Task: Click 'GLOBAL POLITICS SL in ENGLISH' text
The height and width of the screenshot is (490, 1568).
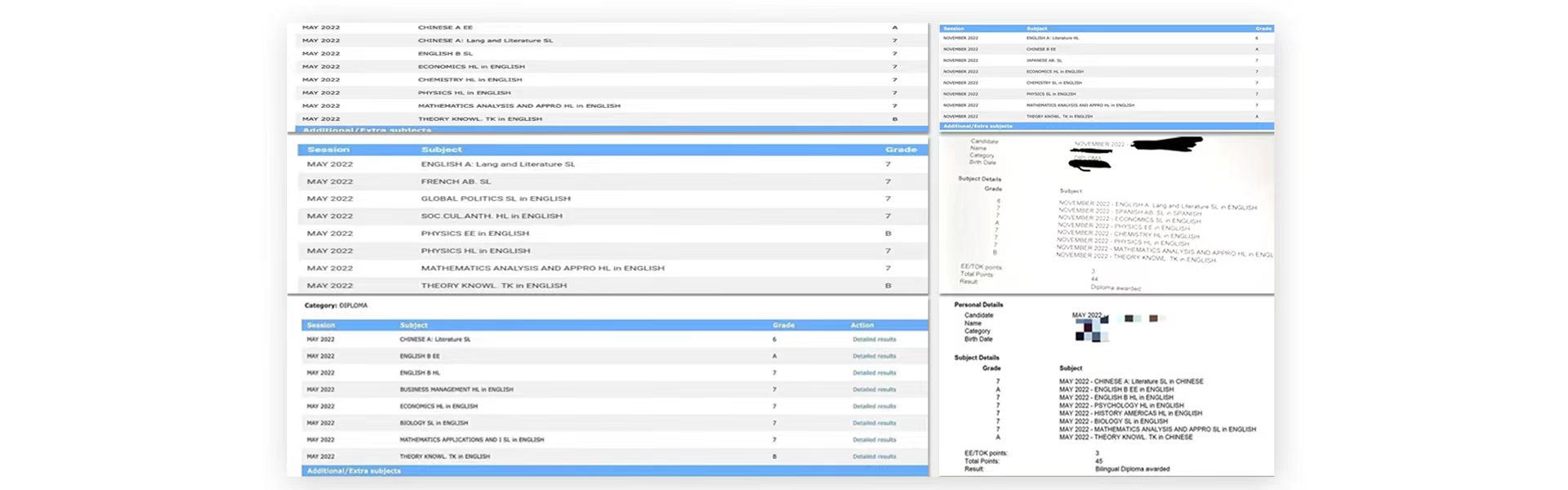Action: tap(496, 198)
